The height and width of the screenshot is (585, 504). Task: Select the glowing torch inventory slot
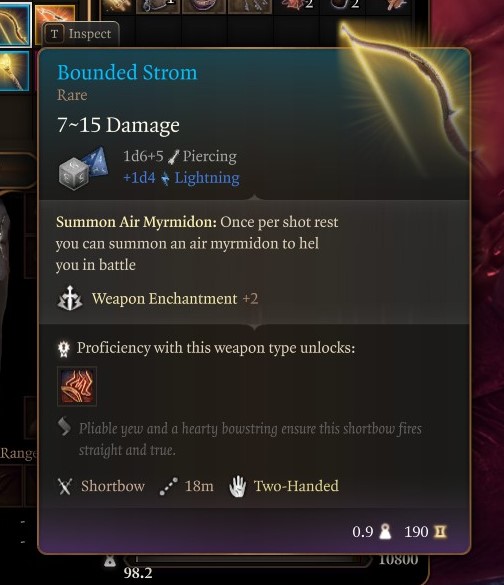[13, 71]
